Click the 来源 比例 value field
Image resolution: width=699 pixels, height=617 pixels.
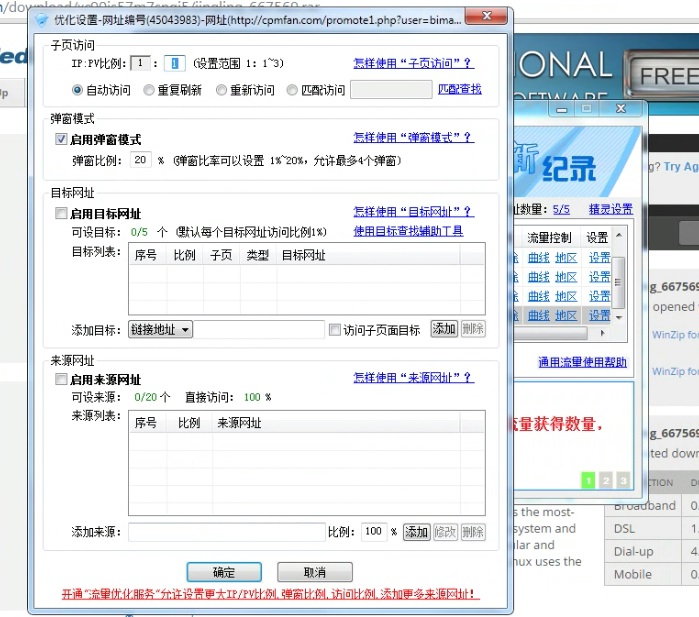tap(373, 531)
